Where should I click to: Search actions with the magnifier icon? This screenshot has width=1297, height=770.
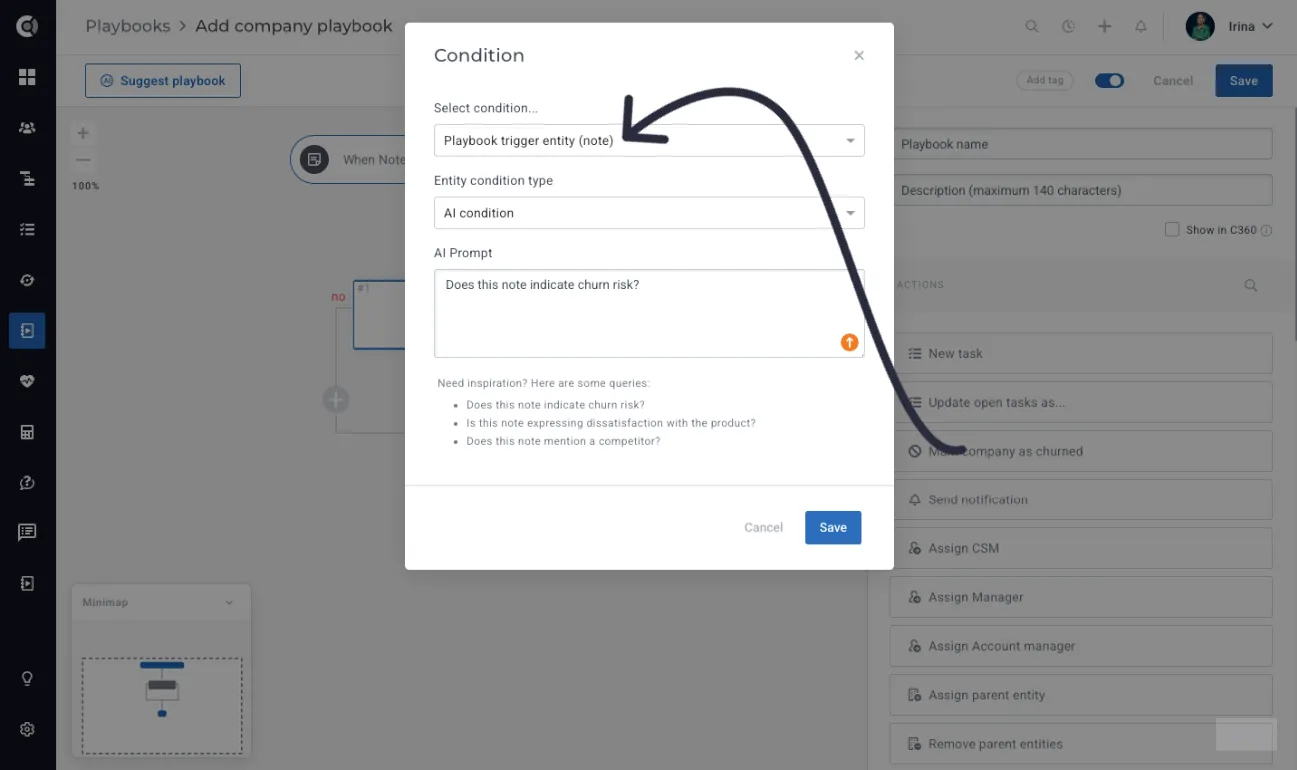coord(1251,285)
